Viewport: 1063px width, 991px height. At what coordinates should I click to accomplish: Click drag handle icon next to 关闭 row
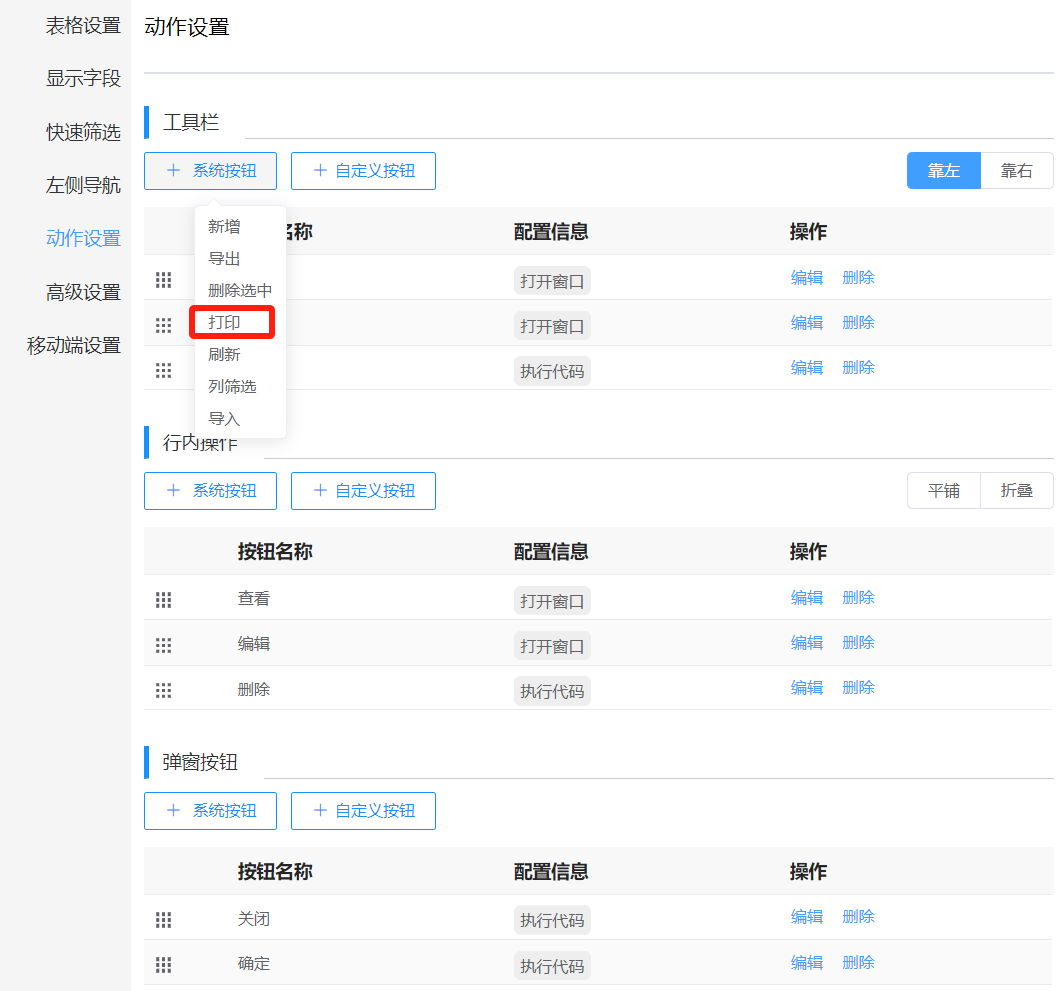tap(163, 919)
